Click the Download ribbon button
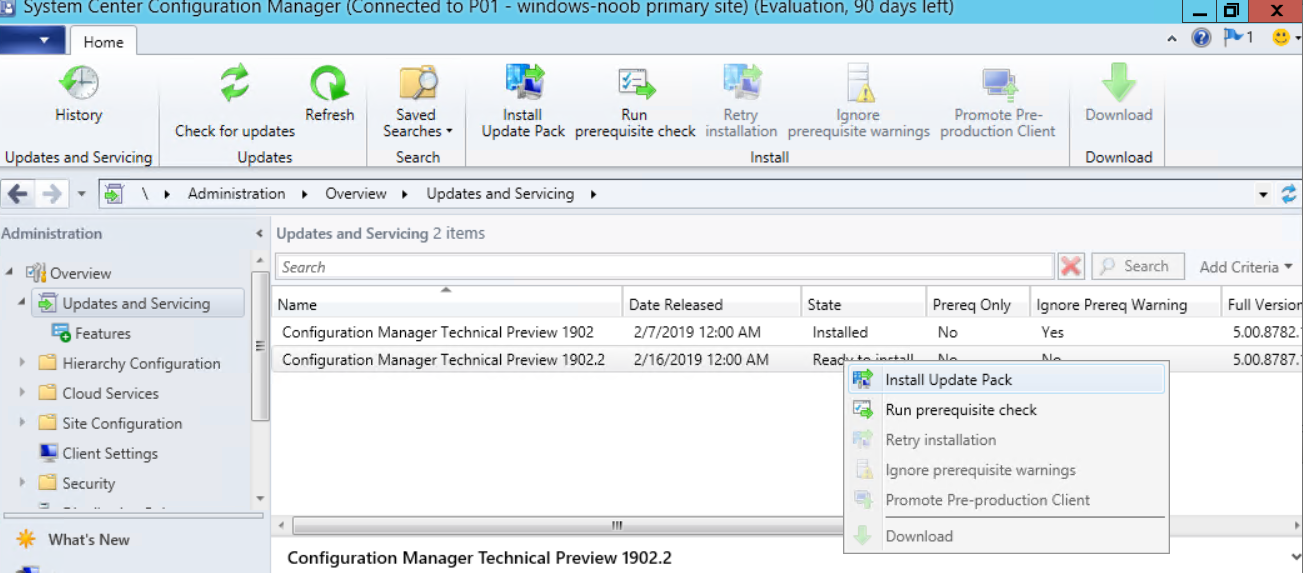 1119,95
